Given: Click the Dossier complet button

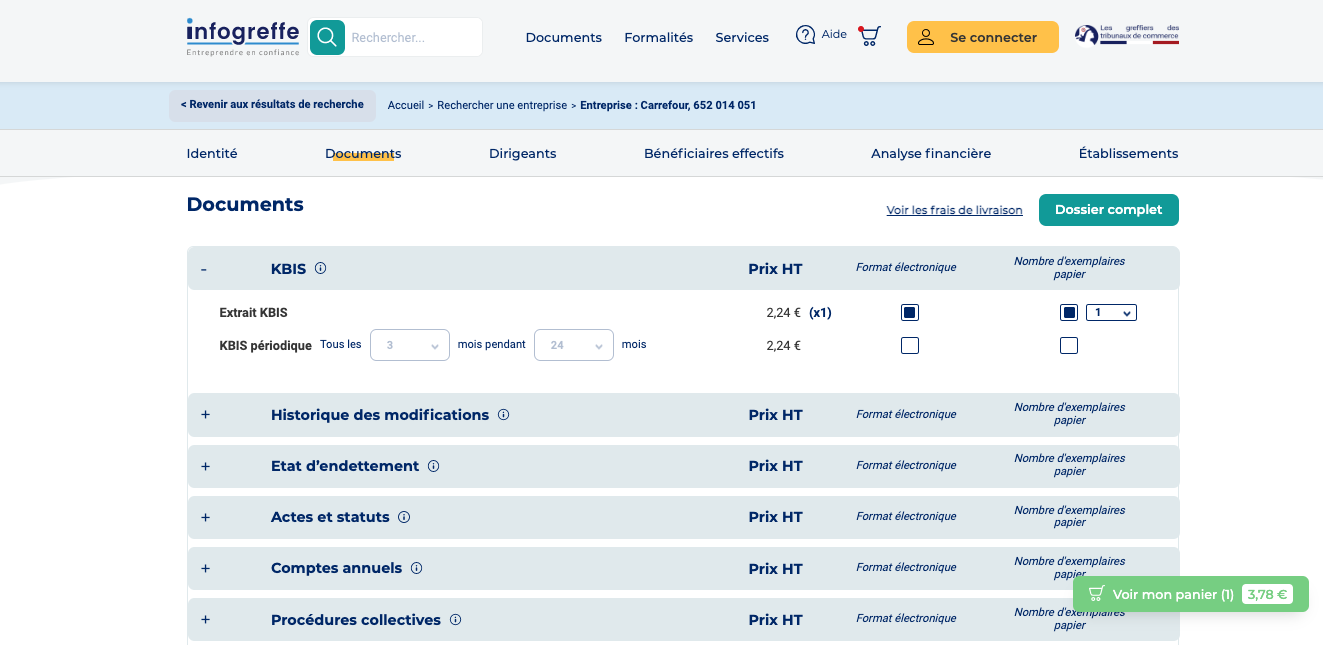Looking at the screenshot, I should 1109,210.
